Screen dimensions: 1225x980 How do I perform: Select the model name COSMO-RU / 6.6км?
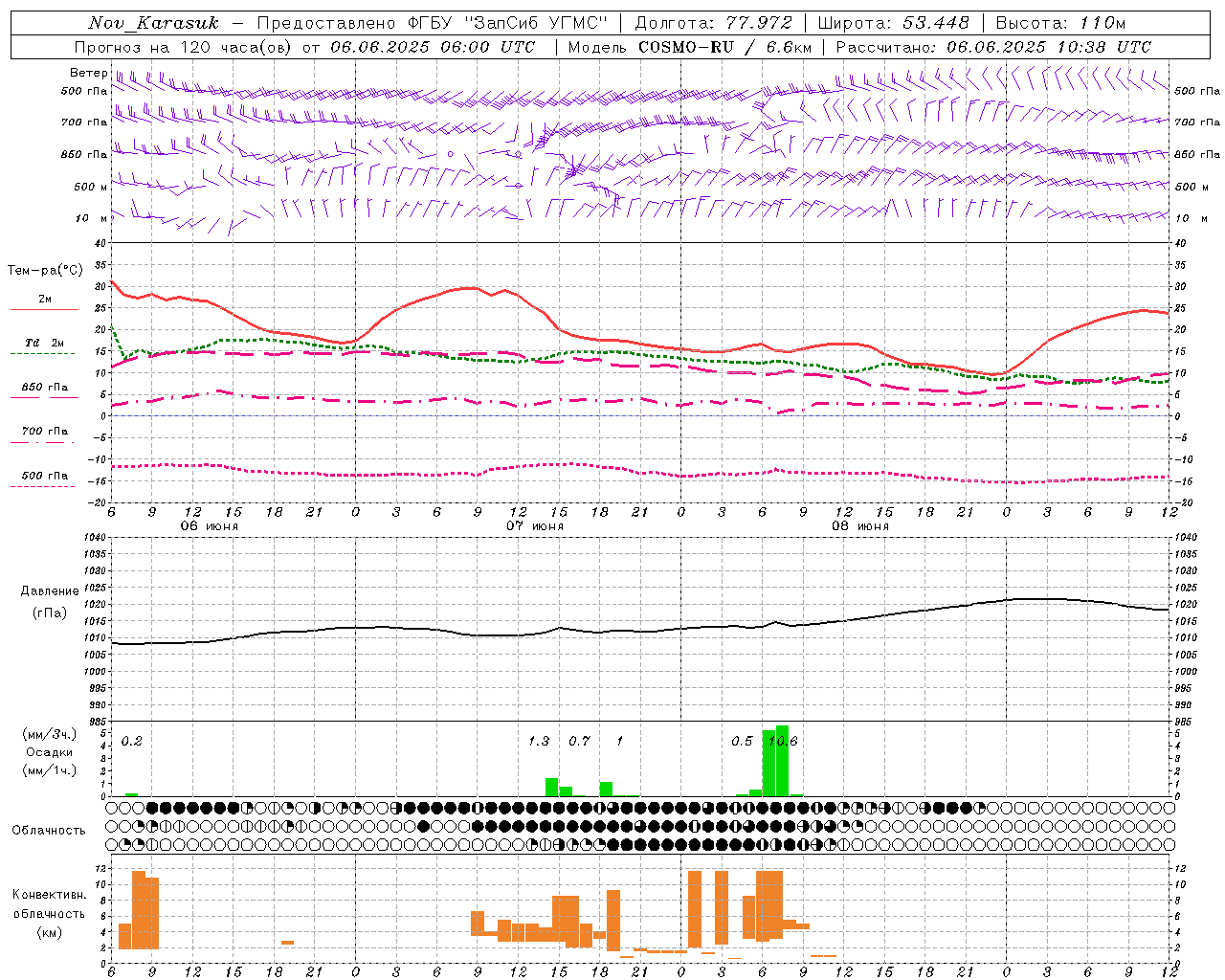point(725,47)
